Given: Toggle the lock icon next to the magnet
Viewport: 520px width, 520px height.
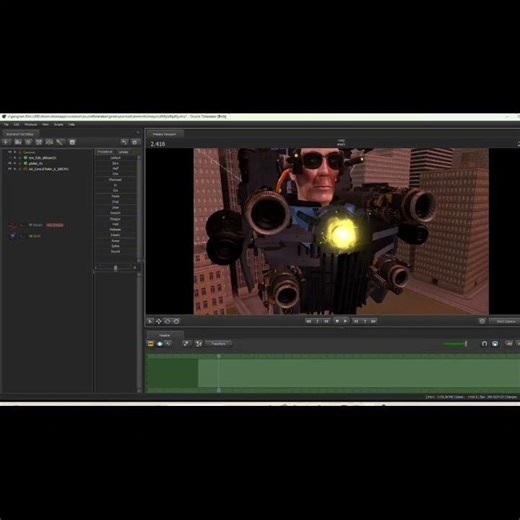Looking at the screenshot, I should point(495,344).
